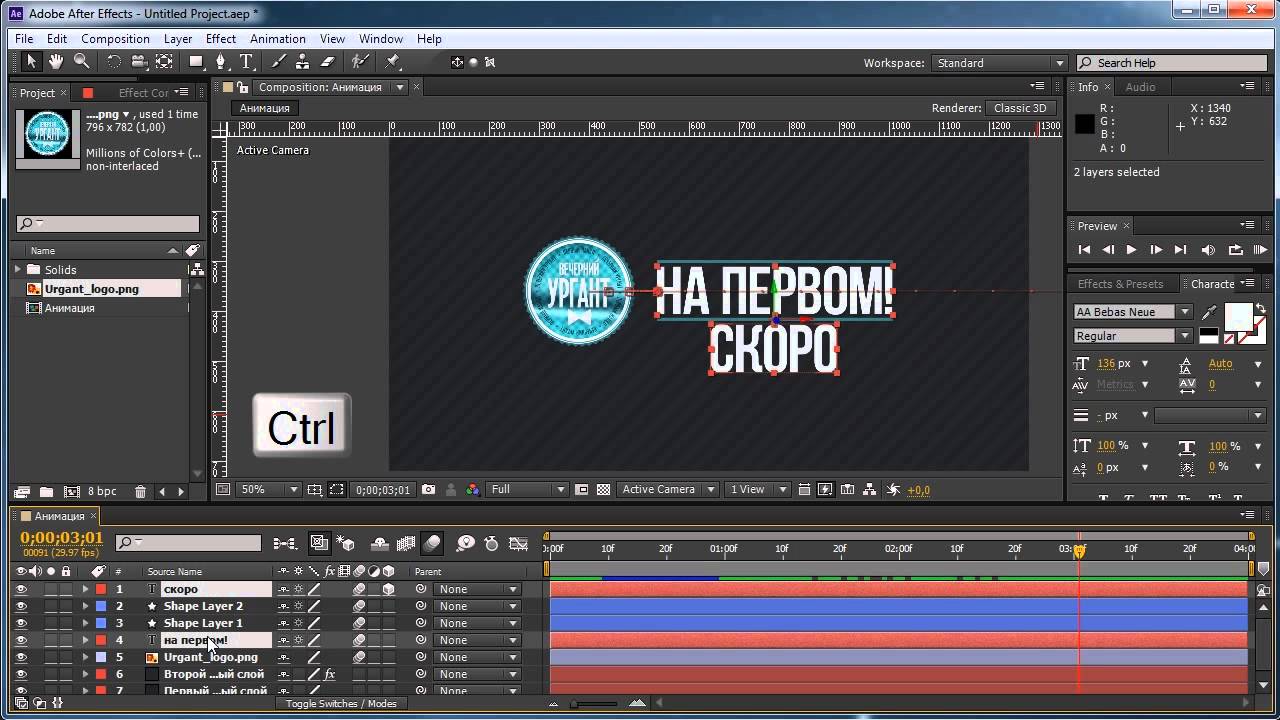Open the File menu
This screenshot has width=1280, height=720.
tap(24, 39)
